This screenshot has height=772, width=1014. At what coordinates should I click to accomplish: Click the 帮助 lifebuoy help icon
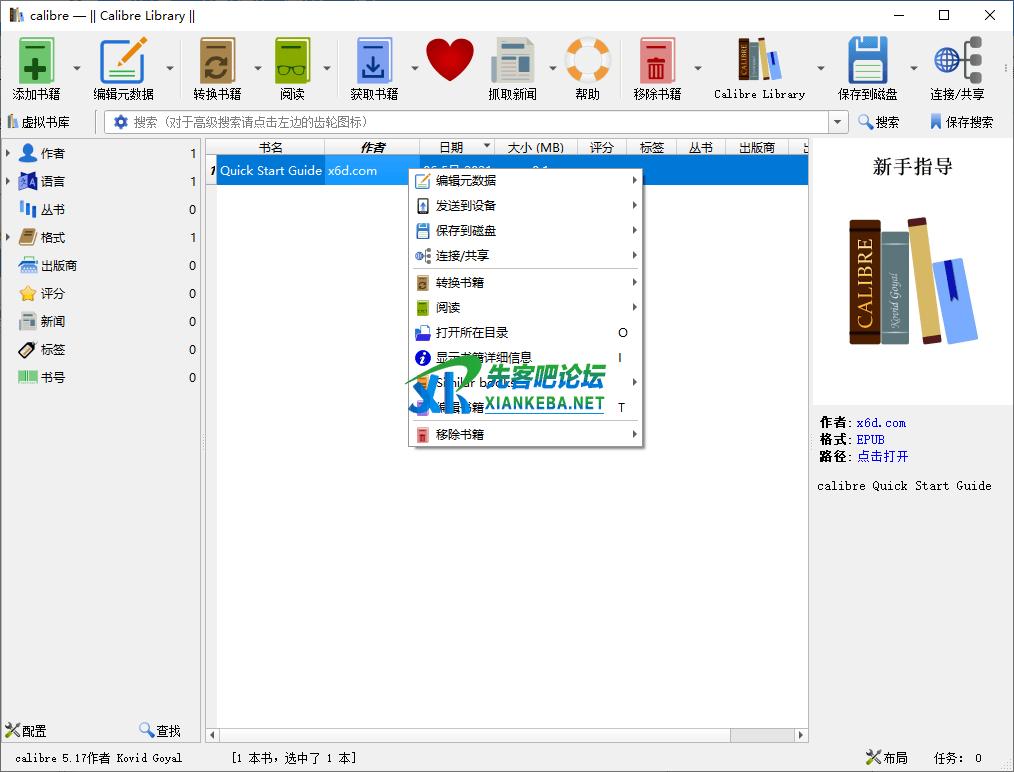[x=587, y=61]
